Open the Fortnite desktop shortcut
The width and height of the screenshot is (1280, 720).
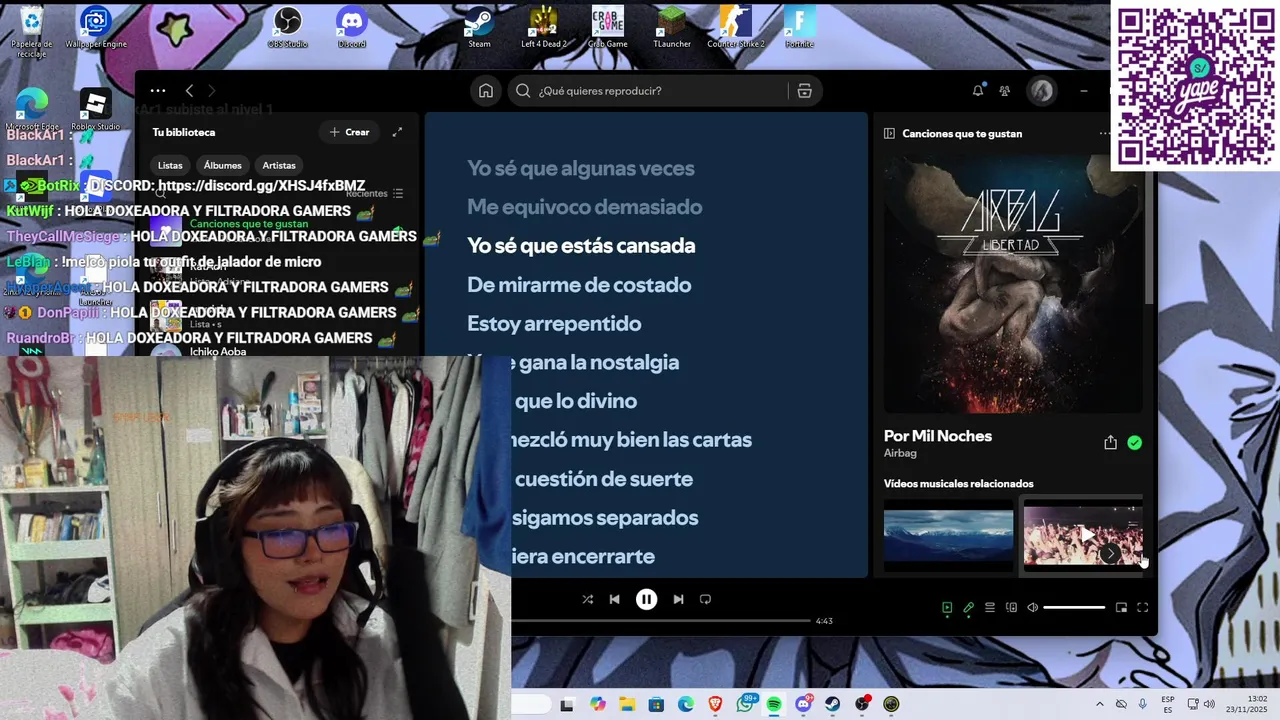click(x=799, y=28)
